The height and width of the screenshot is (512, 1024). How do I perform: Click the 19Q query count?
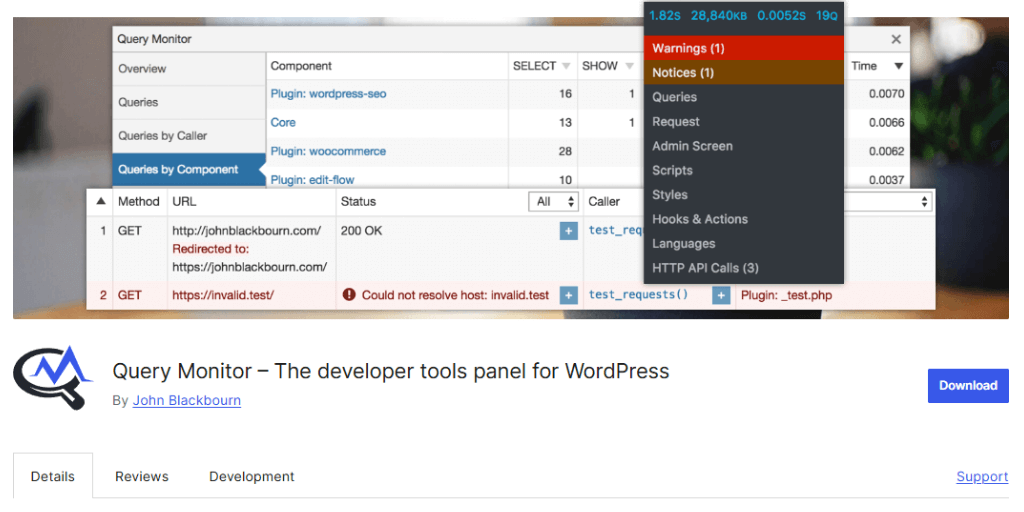pyautogui.click(x=827, y=15)
